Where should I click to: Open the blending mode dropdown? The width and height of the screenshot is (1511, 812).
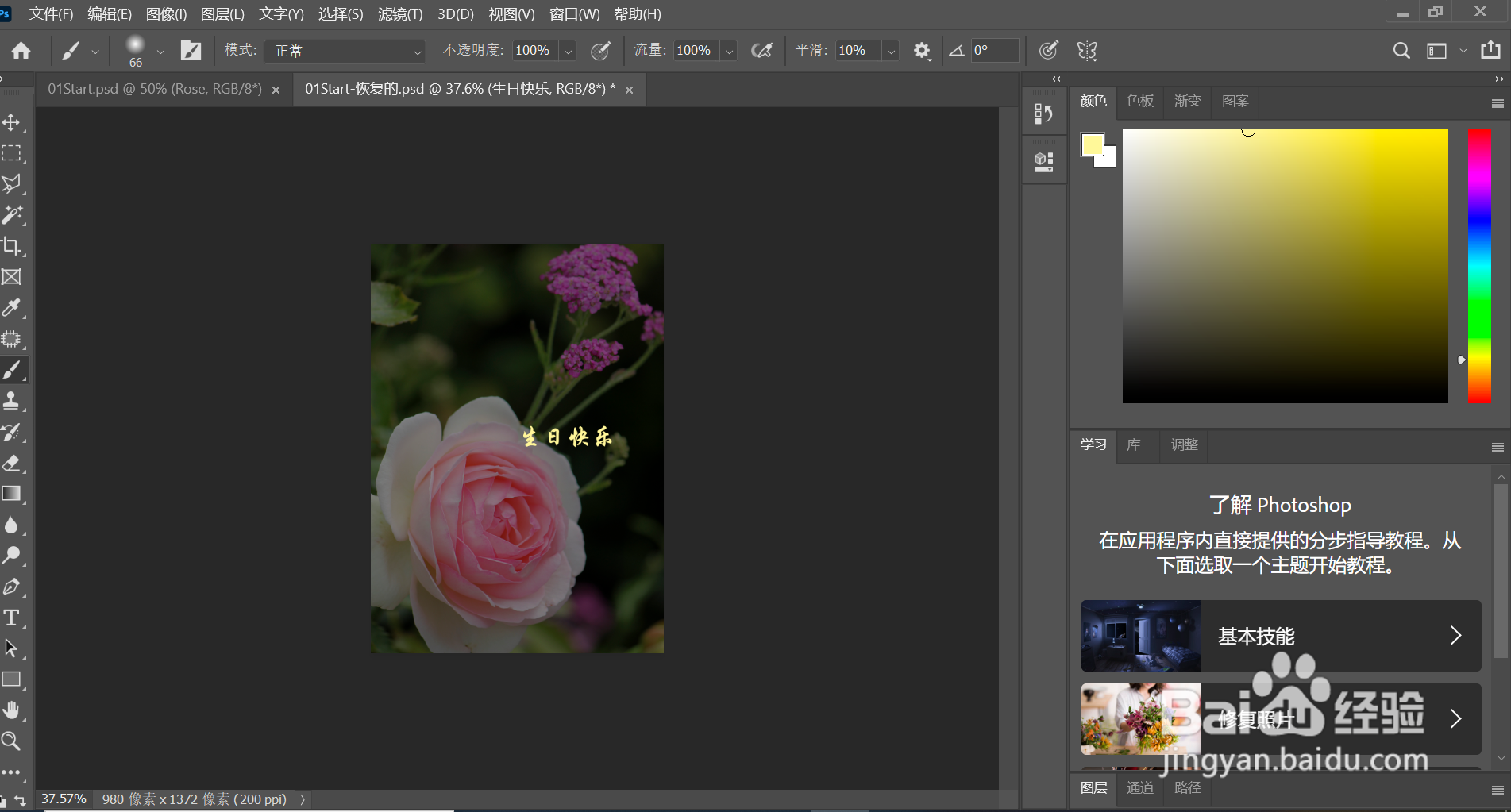[345, 51]
